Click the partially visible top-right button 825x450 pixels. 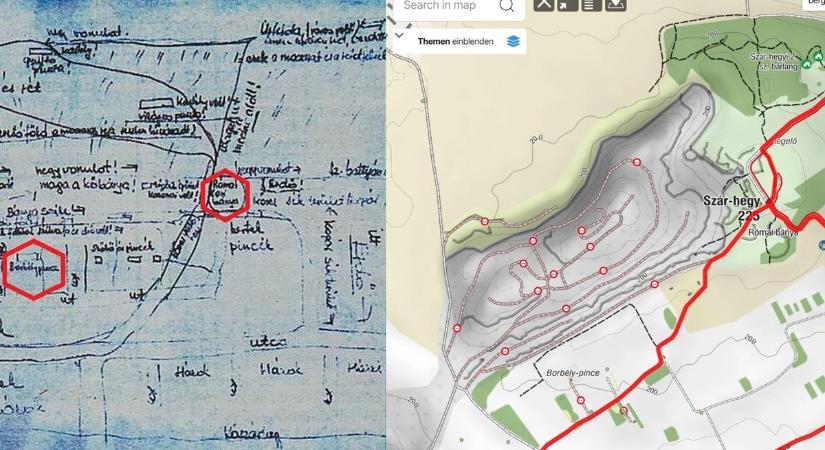click(x=813, y=4)
